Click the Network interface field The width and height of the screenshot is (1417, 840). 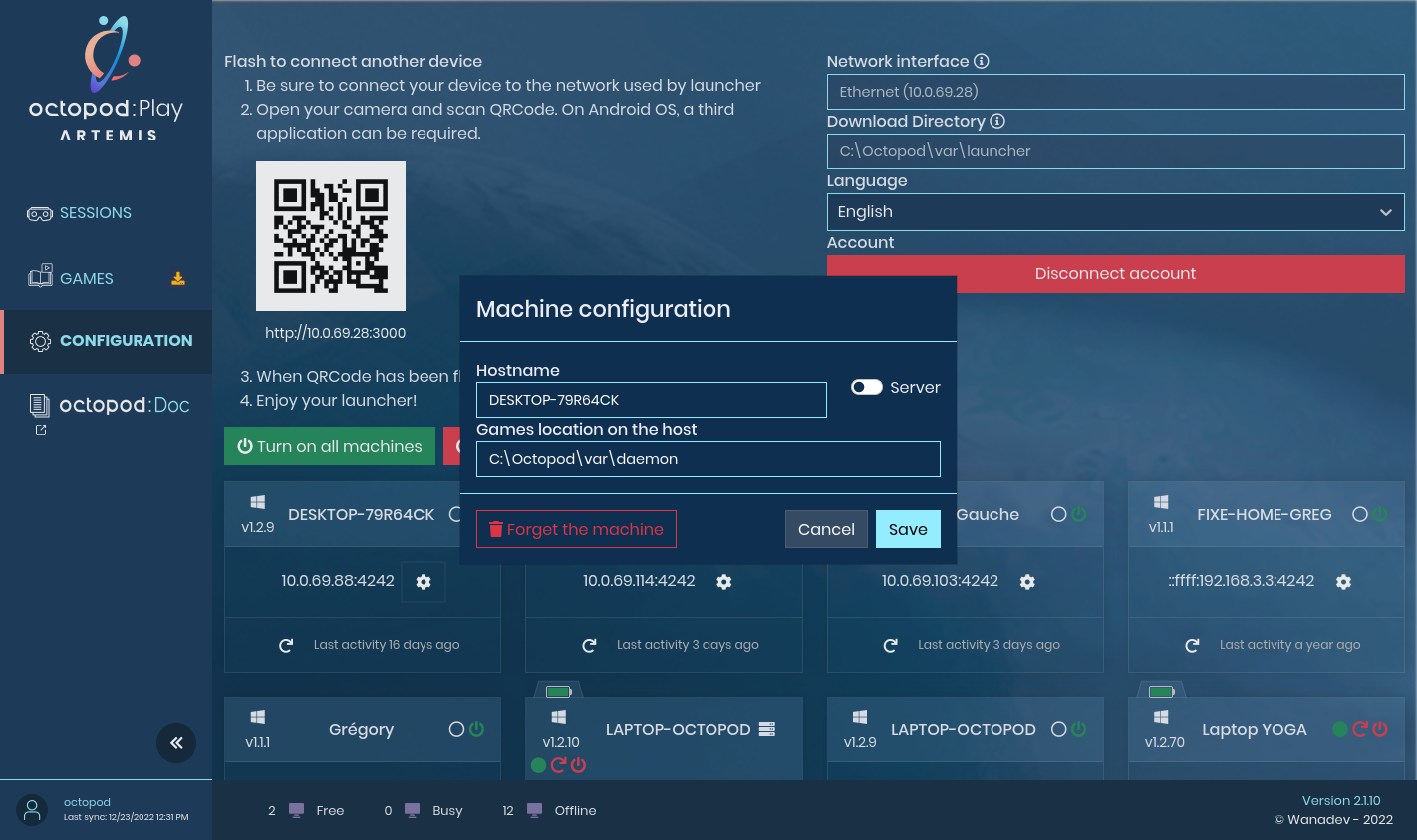(1116, 92)
